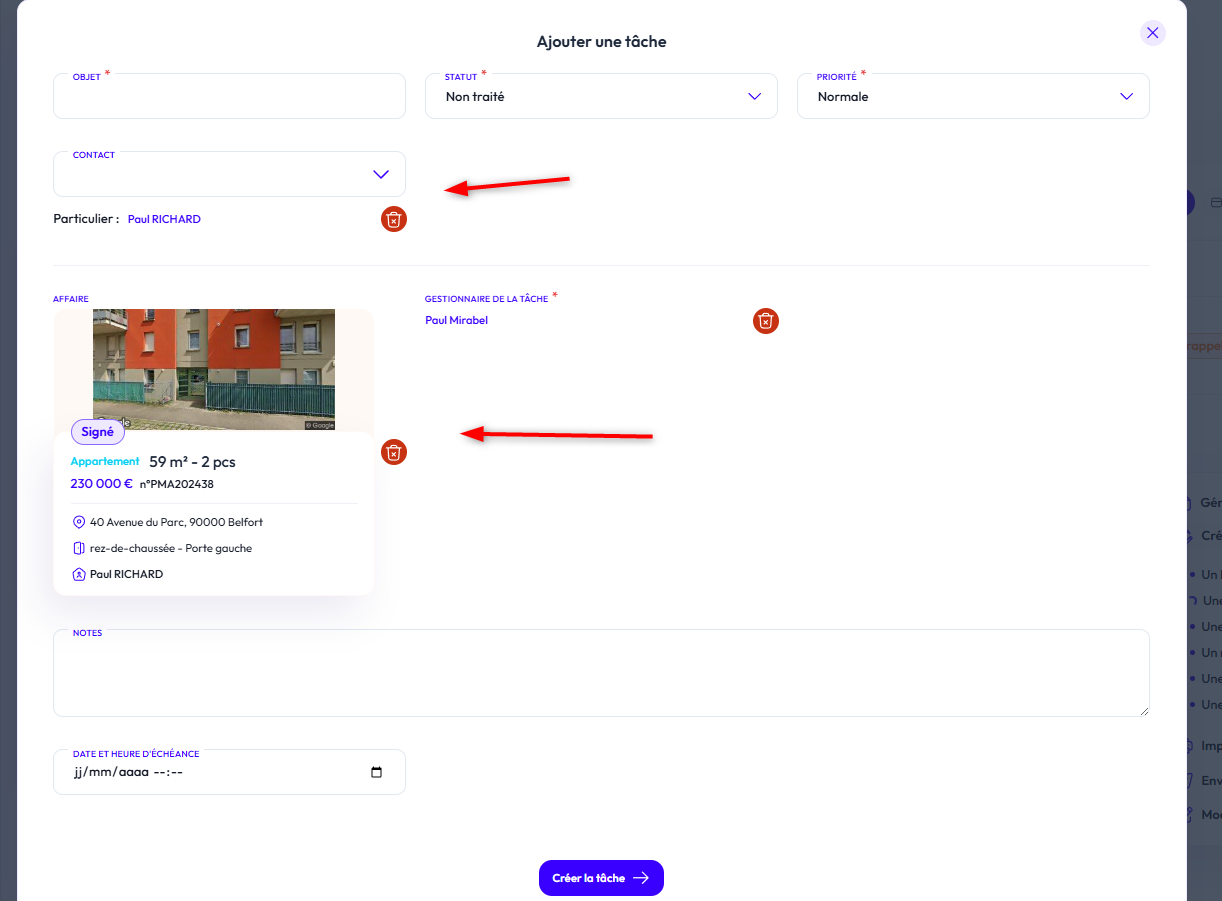Focus the Objet text field
The width and height of the screenshot is (1222, 901).
click(229, 98)
